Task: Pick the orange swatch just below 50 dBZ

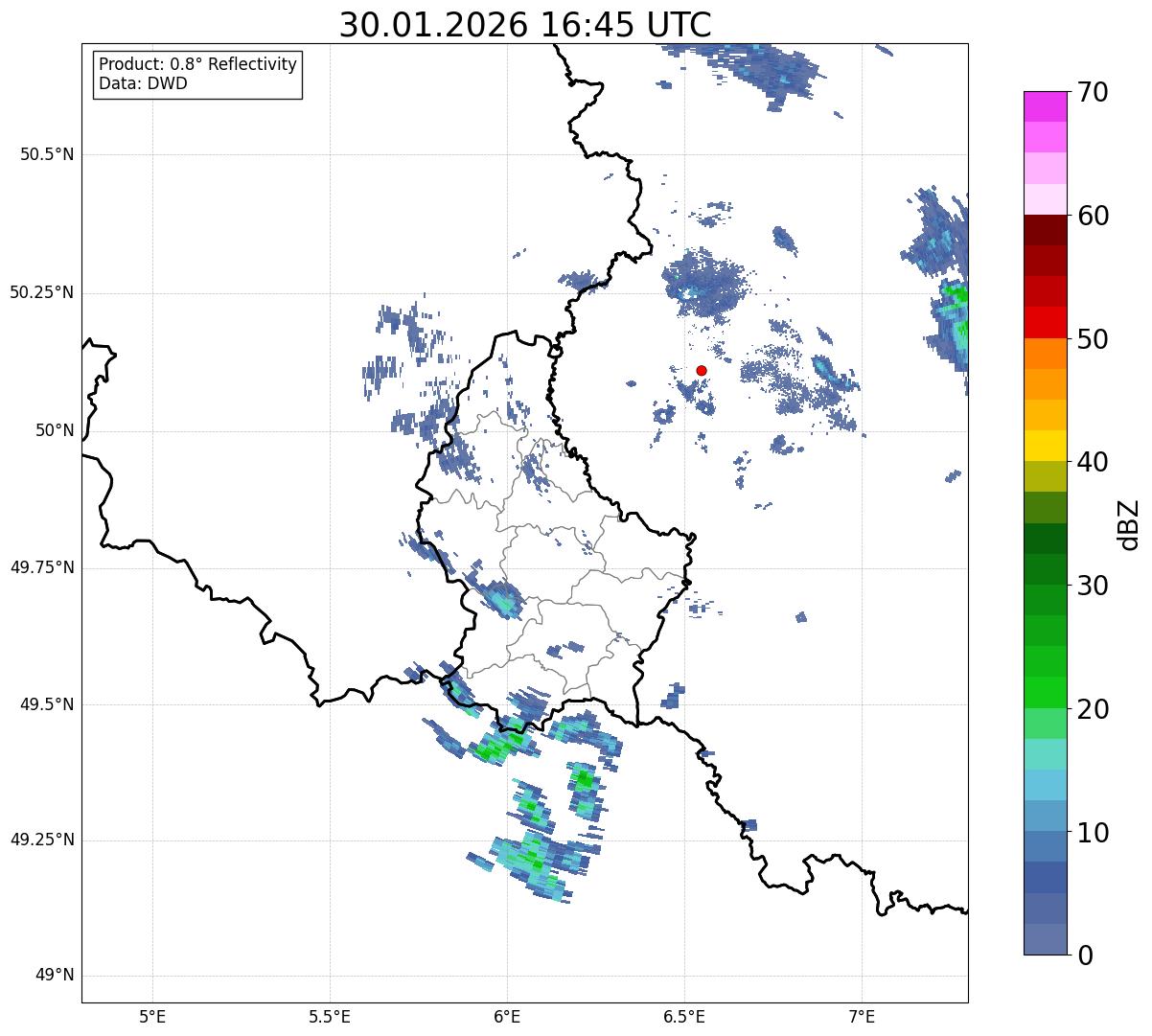Action: coord(1046,353)
